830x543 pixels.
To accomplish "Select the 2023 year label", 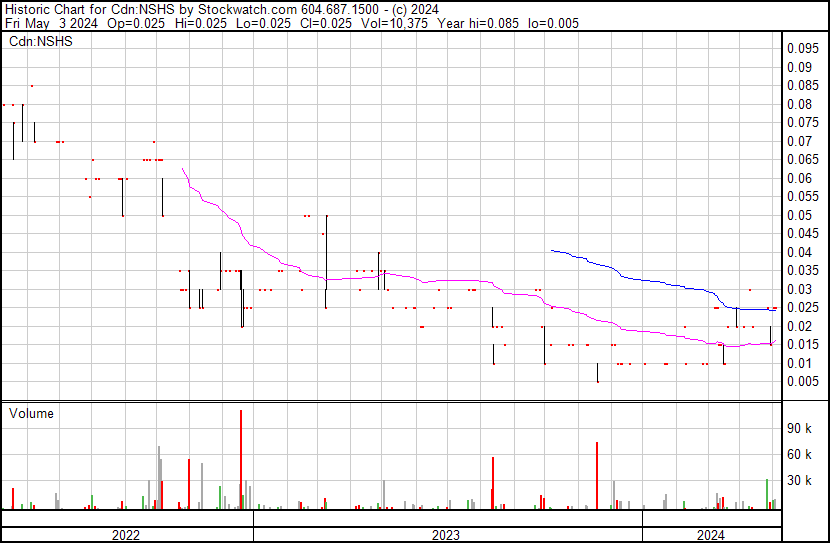I will (446, 535).
